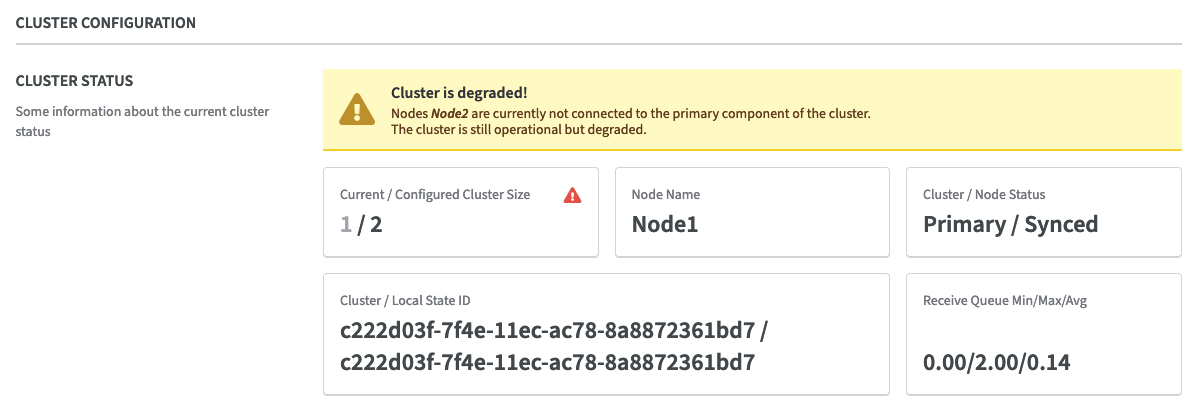Click the "Cluster is degraded!" alert heading
The height and width of the screenshot is (417, 1198).
coord(458,93)
